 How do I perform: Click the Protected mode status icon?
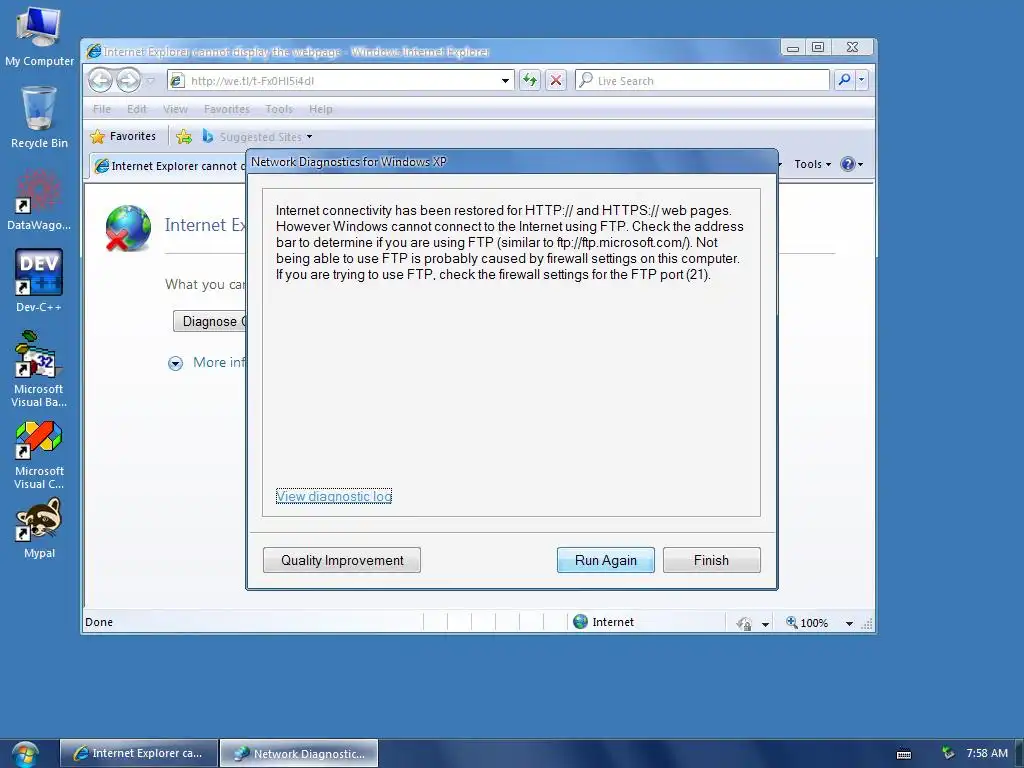pos(743,623)
